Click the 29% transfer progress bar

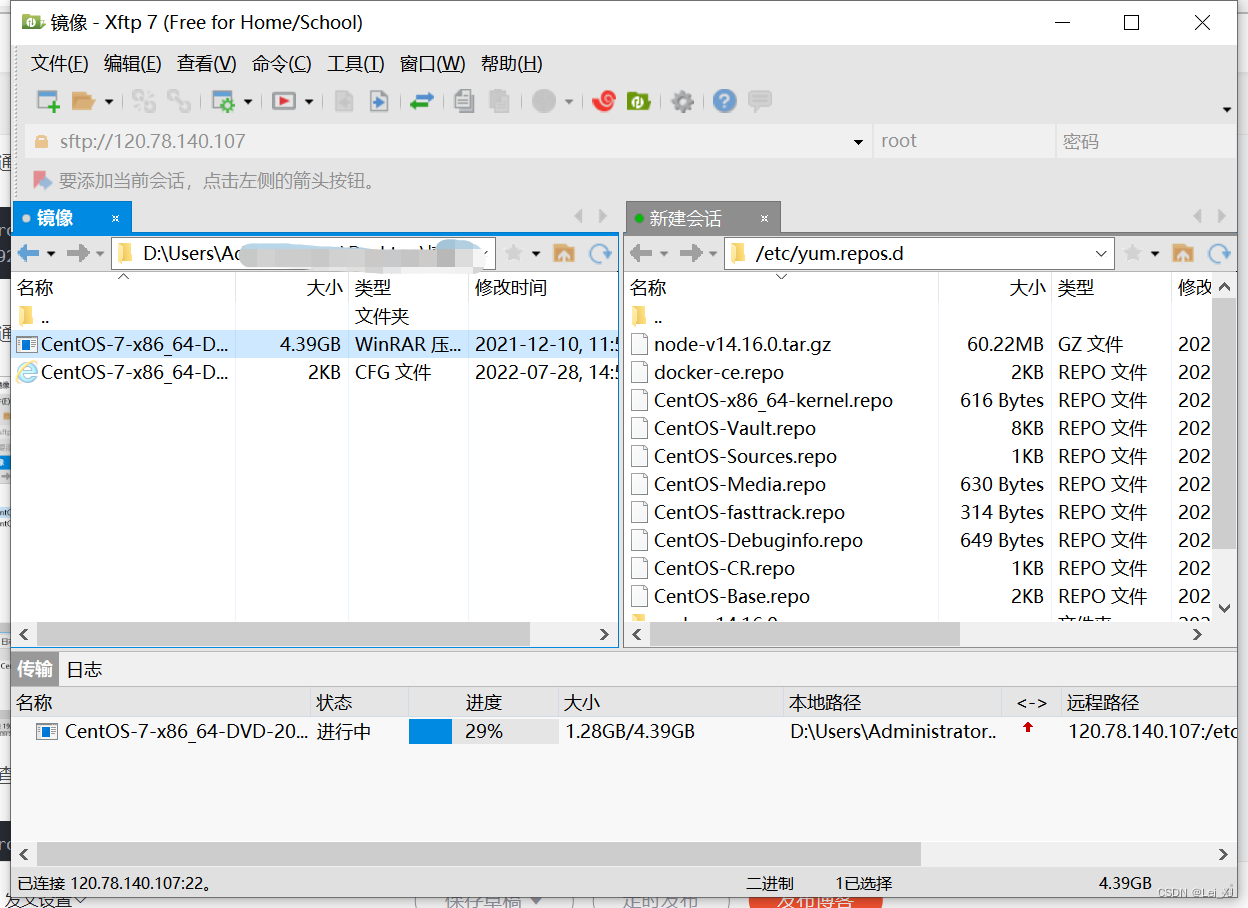click(x=483, y=731)
